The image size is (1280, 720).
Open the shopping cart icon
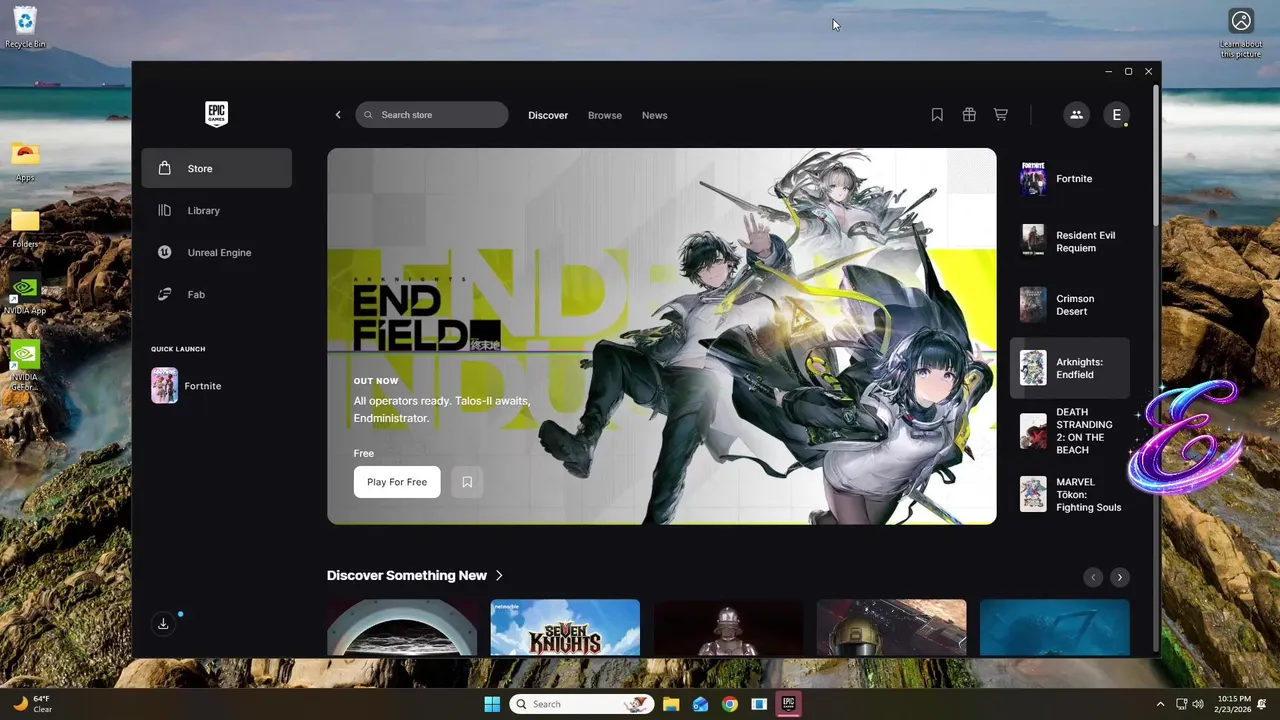(x=1000, y=115)
